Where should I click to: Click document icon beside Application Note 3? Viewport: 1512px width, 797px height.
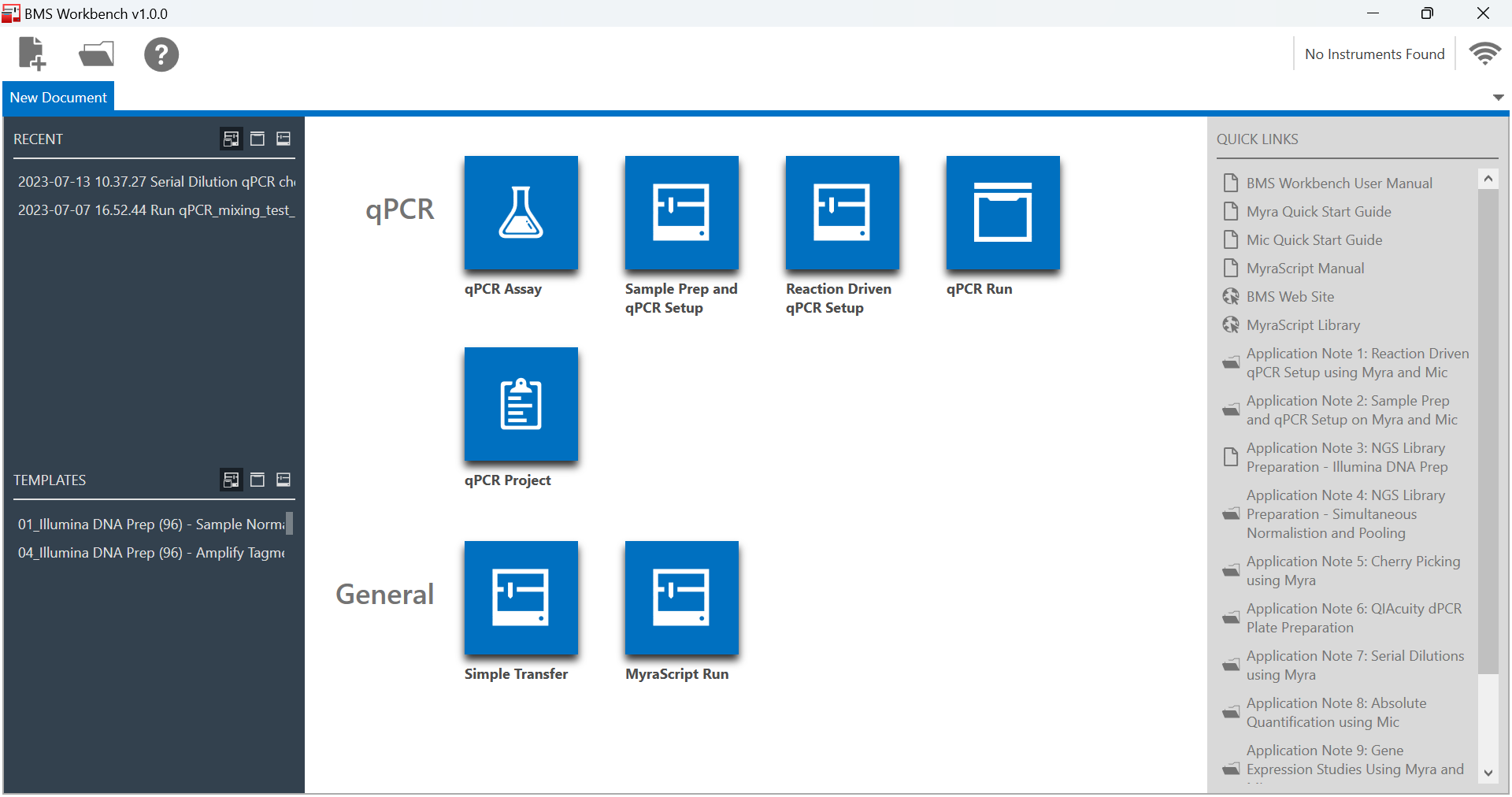tap(1231, 457)
